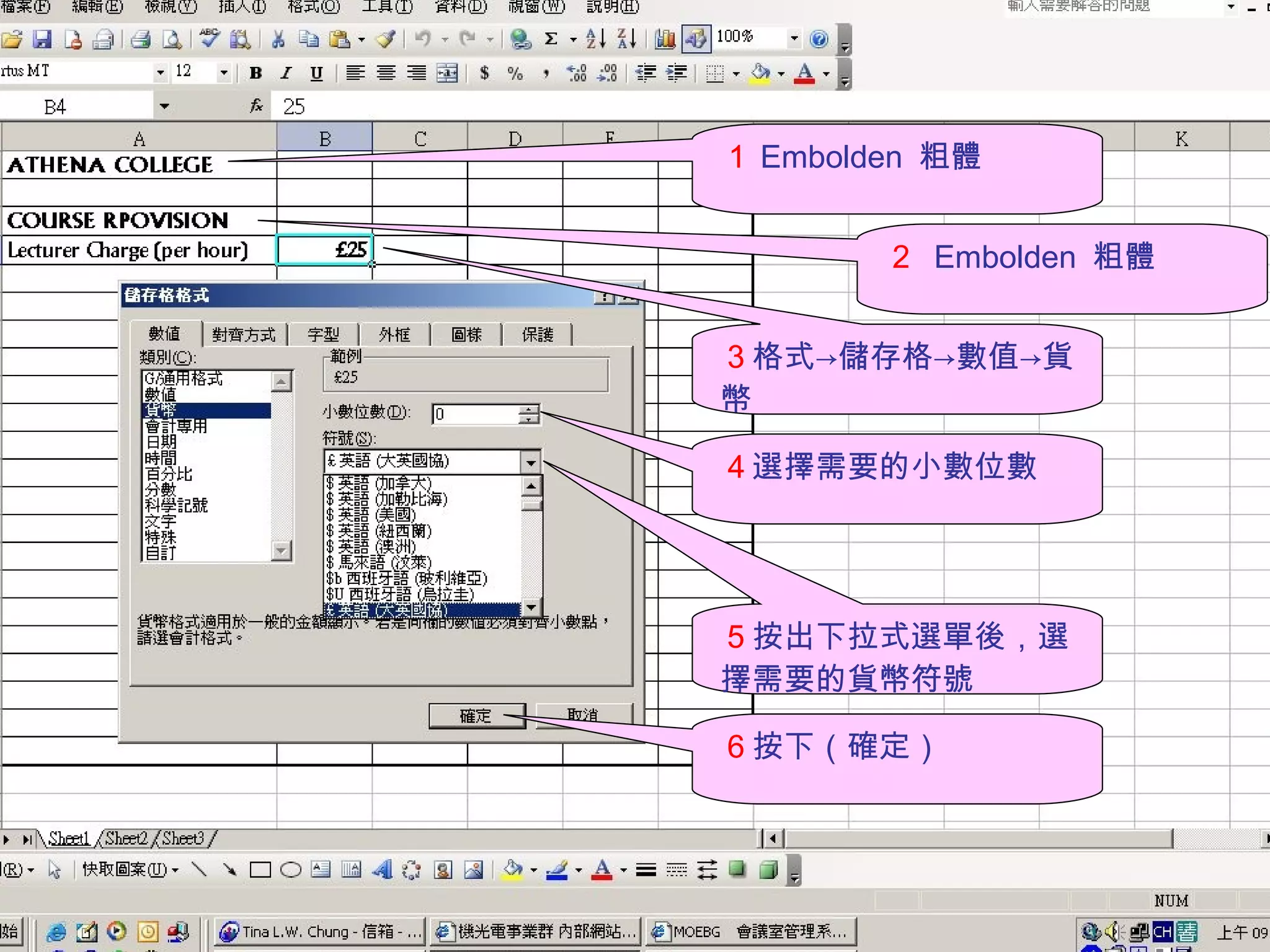1270x952 pixels.
Task: Open the font size 12 dropdown
Action: (x=224, y=73)
